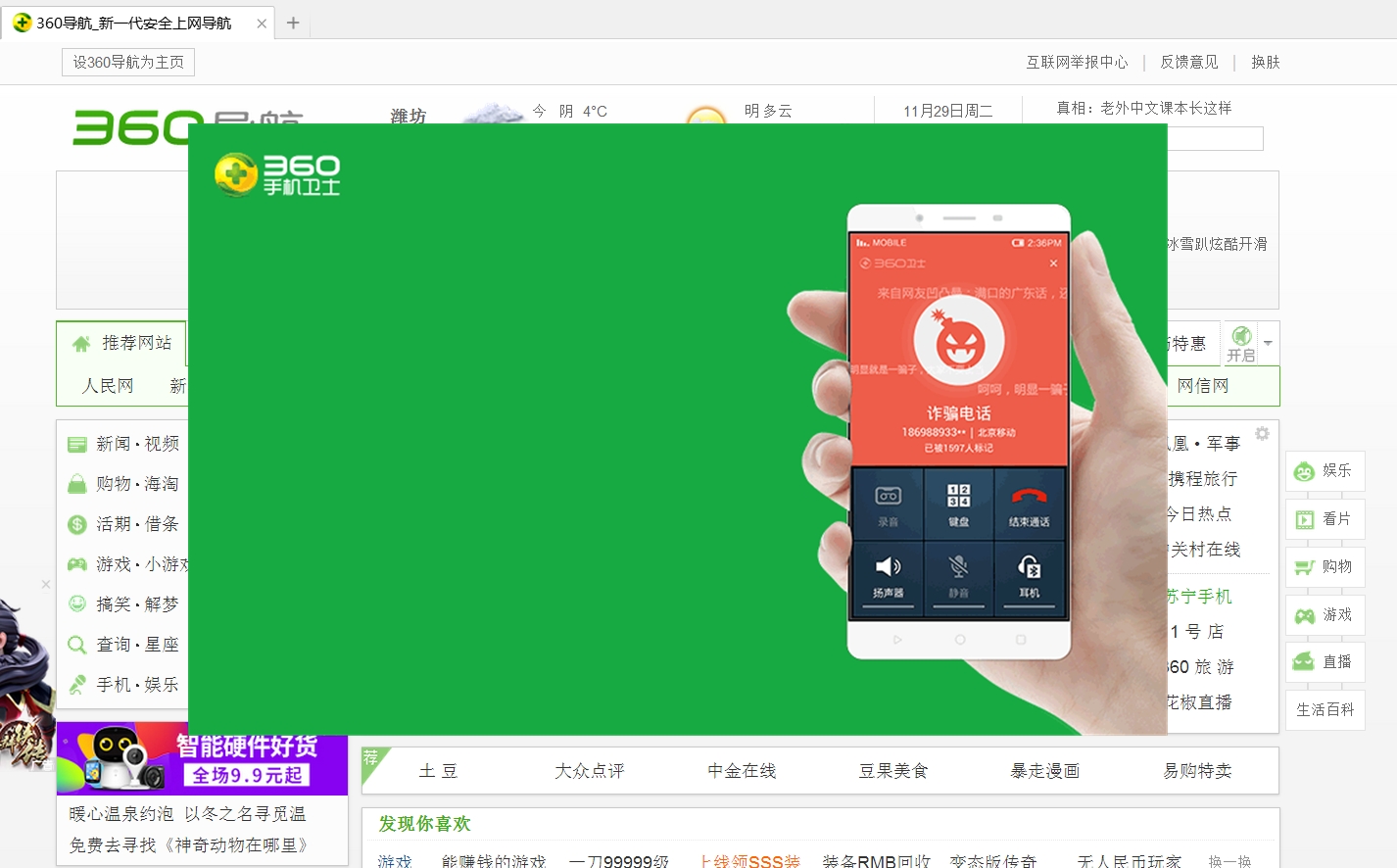The height and width of the screenshot is (868, 1397).
Task: Open 能赚钱的游戏 link
Action: (x=494, y=861)
